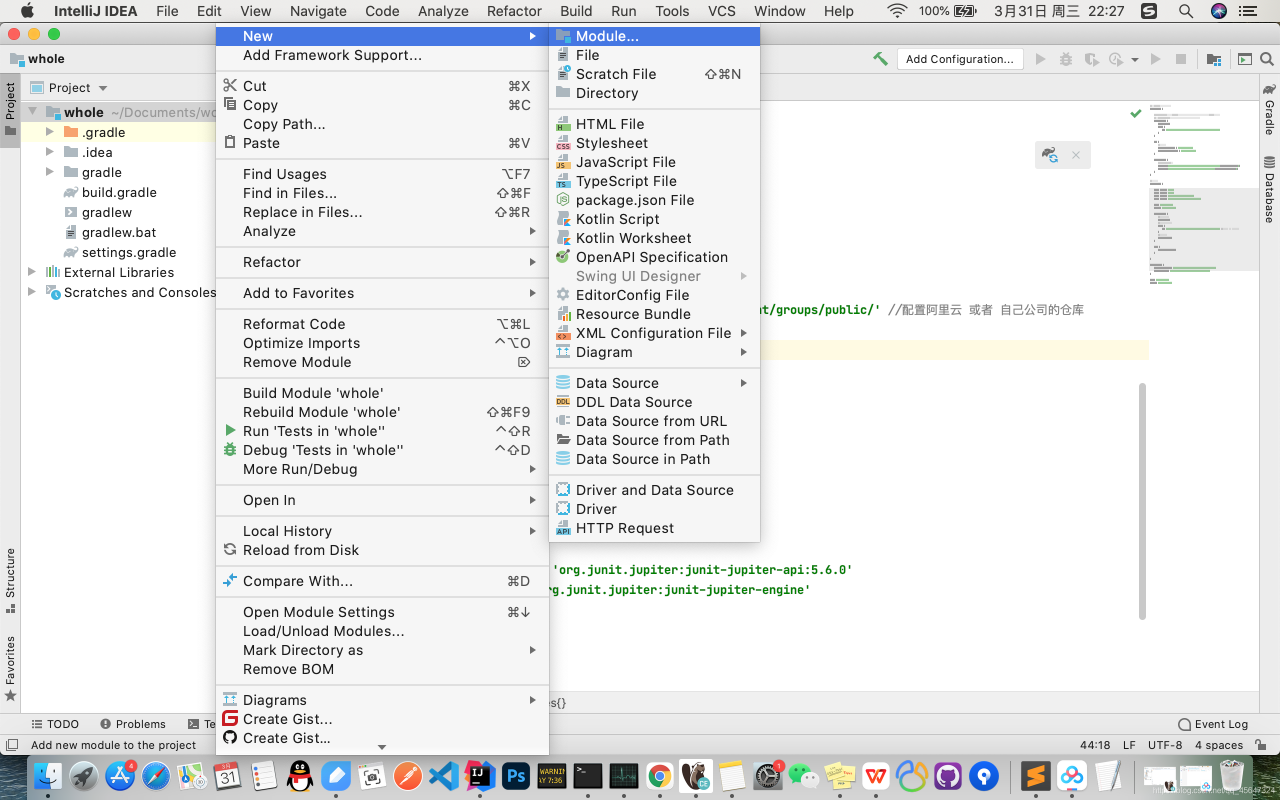Show more context menu items with bottom arrow
The height and width of the screenshot is (800, 1280).
(x=381, y=748)
